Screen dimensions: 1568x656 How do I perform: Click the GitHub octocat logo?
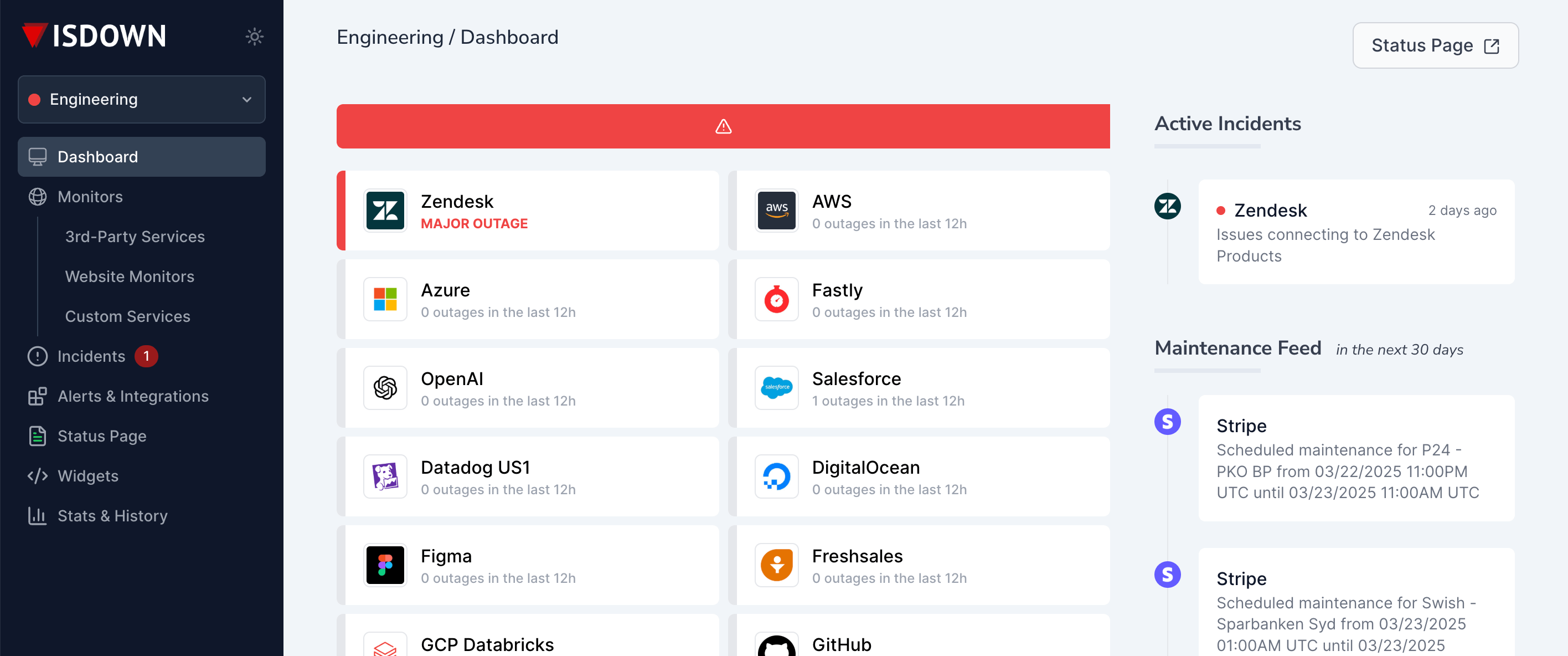(776, 644)
